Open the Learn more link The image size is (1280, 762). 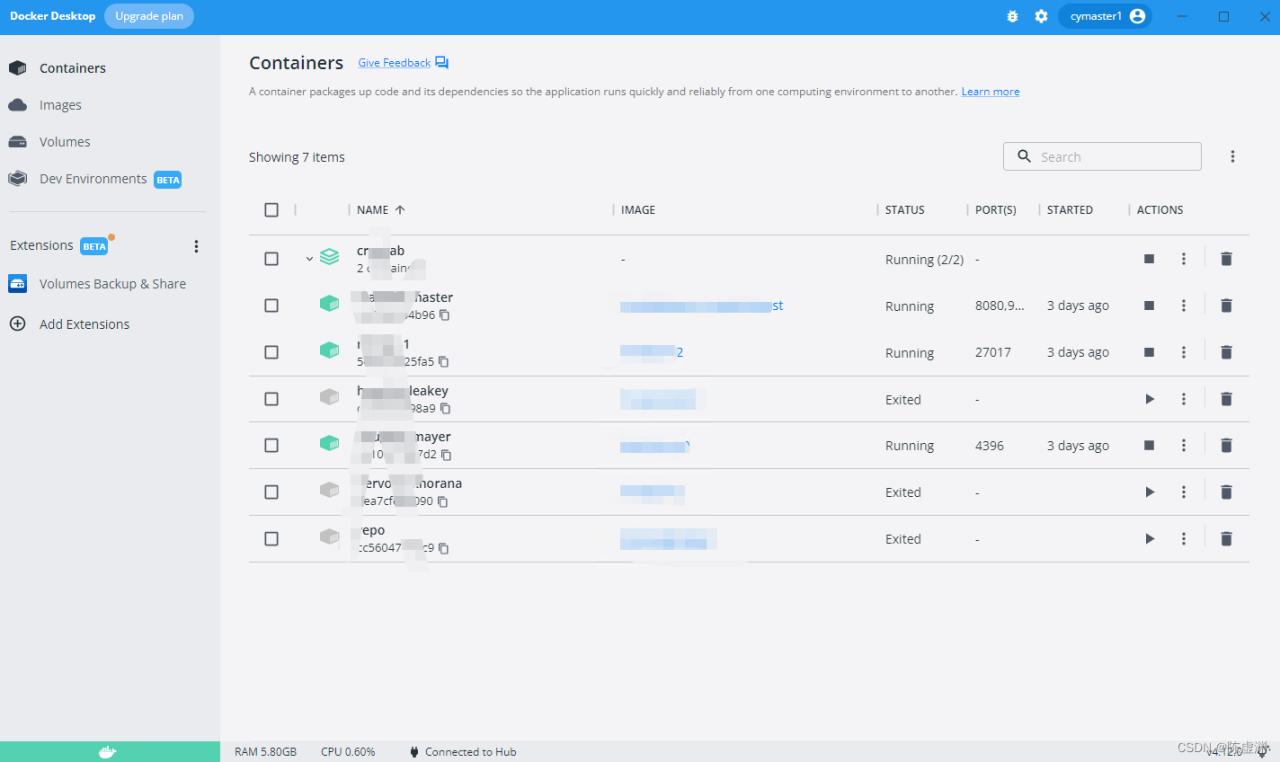(990, 92)
